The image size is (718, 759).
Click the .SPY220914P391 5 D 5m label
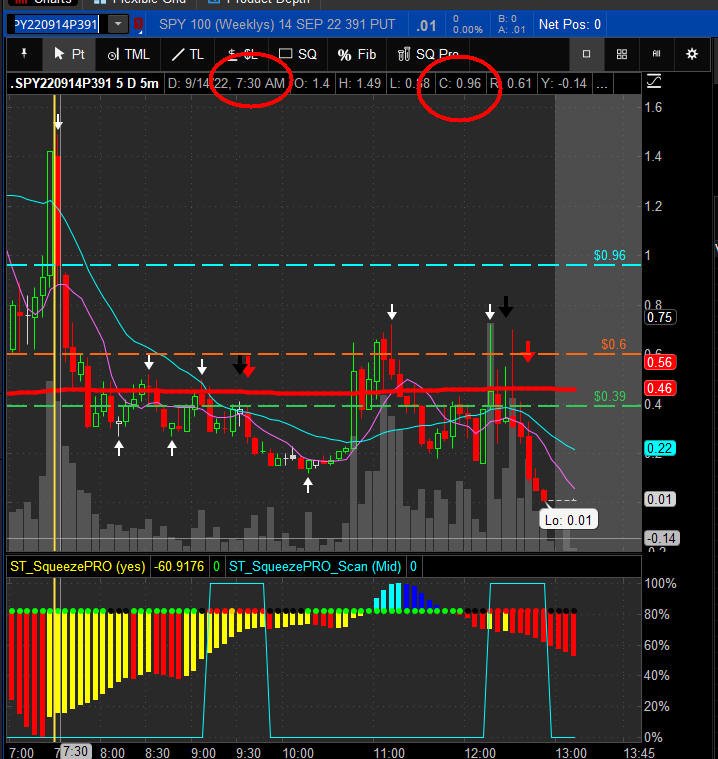tap(85, 83)
